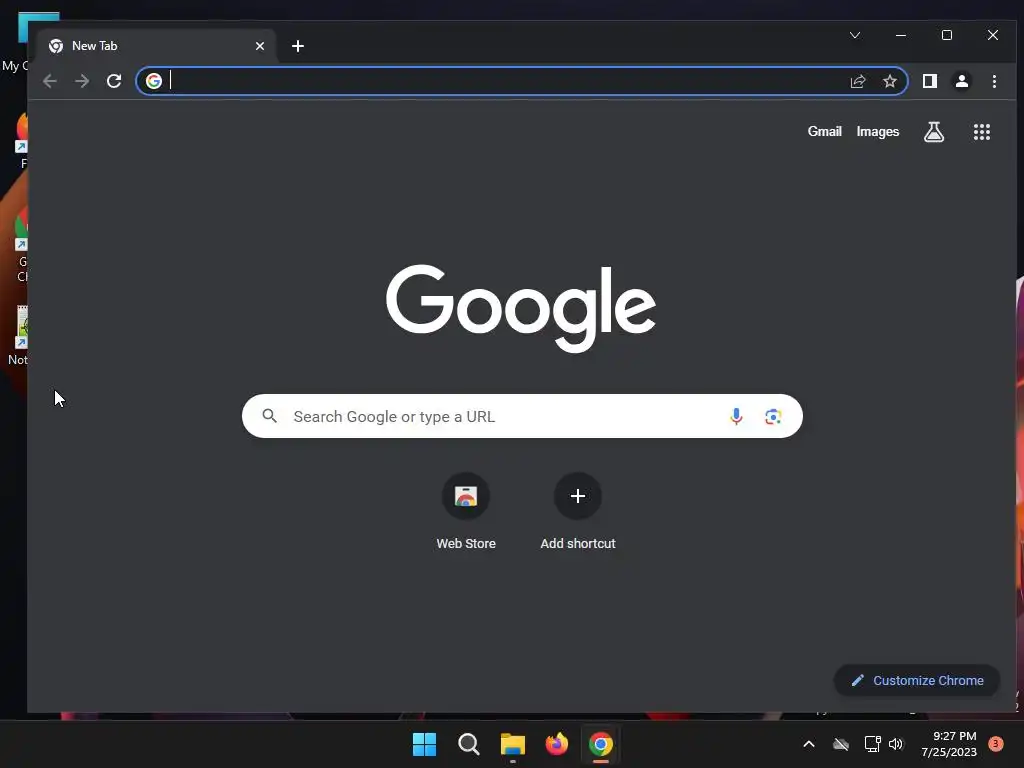
Task: Click the magnifier icon in search box
Action: click(x=270, y=416)
